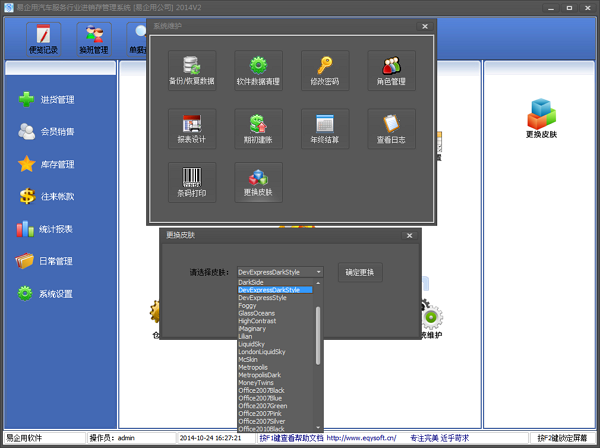Select McSkin skin
The width and height of the screenshot is (600, 448).
tap(275, 359)
